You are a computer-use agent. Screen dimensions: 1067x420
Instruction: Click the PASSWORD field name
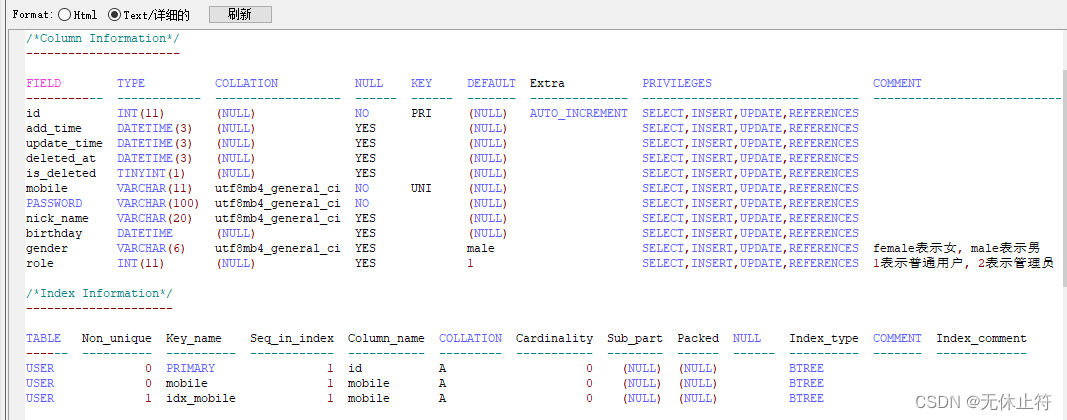pyautogui.click(x=54, y=203)
